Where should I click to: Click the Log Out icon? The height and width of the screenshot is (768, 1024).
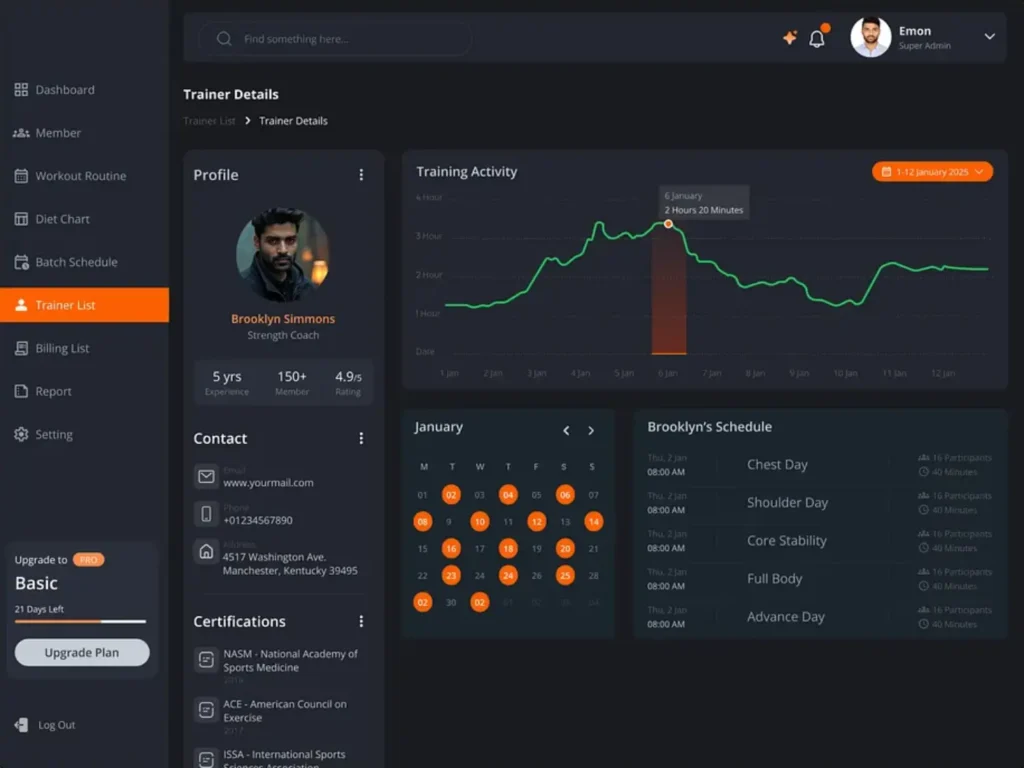coord(21,725)
